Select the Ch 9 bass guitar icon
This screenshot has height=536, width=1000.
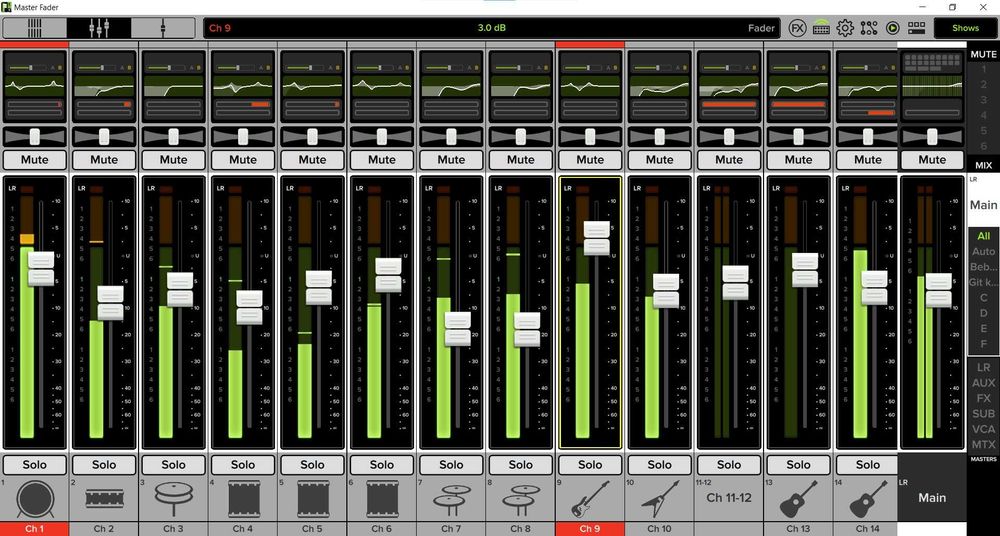[590, 498]
